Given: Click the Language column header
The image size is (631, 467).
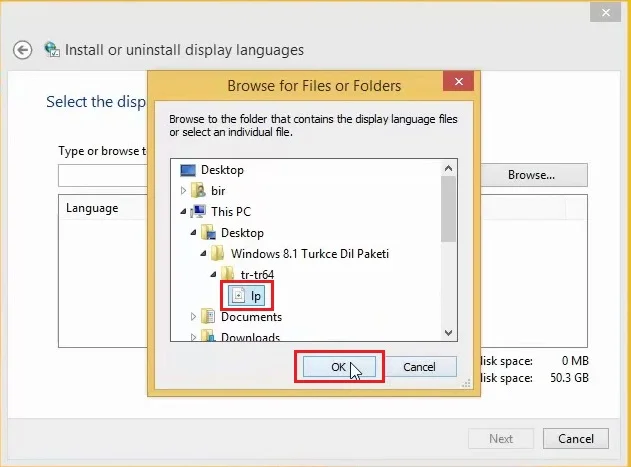Looking at the screenshot, I should (x=92, y=208).
